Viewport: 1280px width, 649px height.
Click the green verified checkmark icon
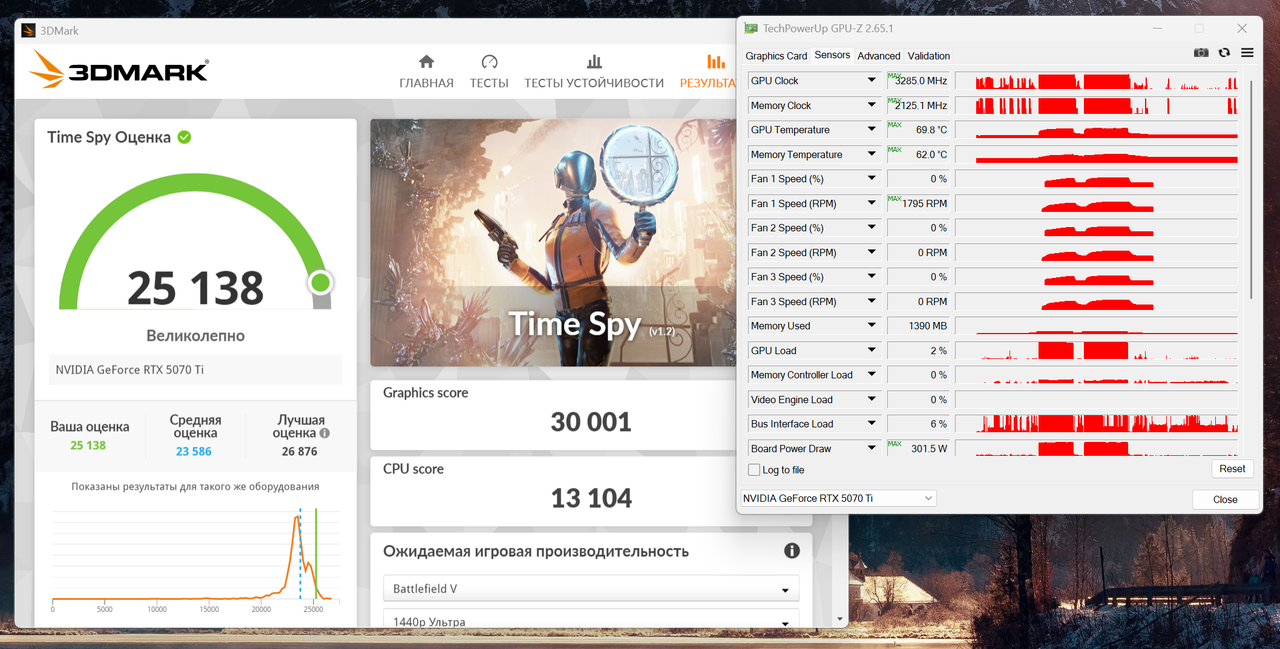coord(184,137)
